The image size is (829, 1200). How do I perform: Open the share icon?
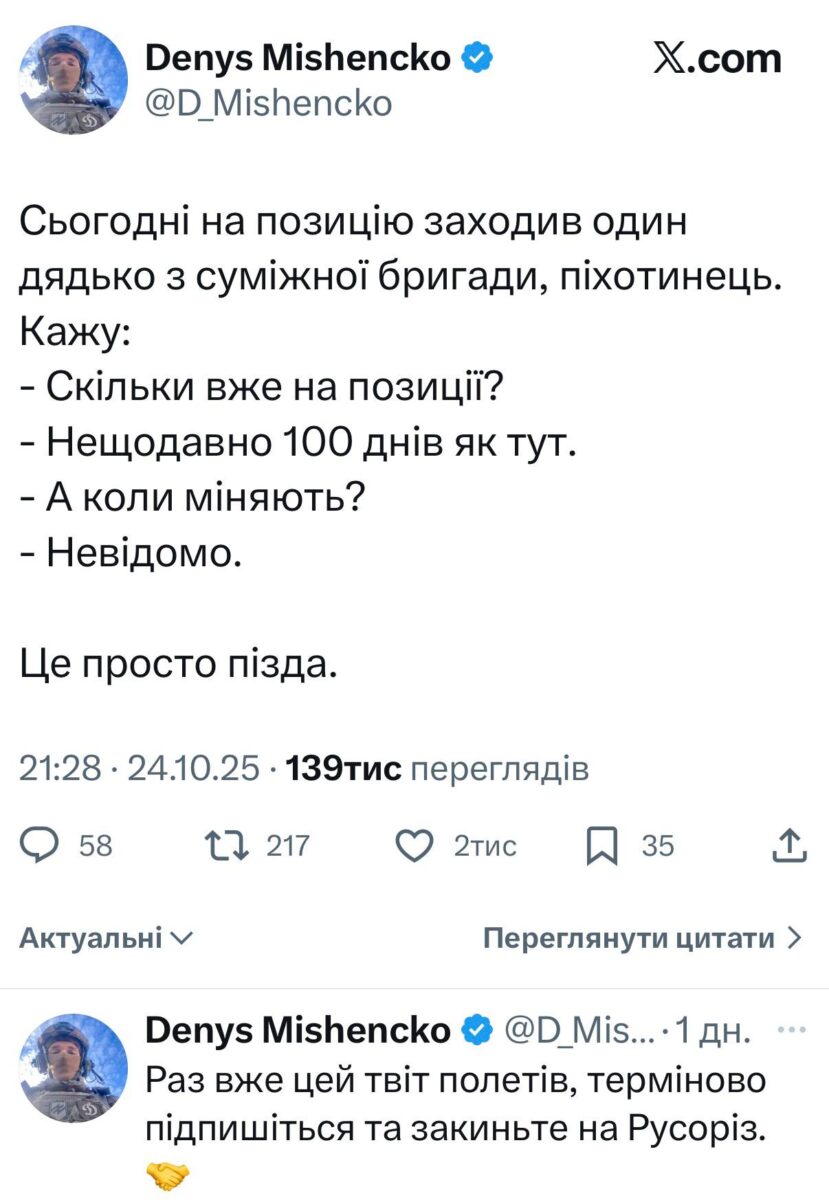pos(789,846)
